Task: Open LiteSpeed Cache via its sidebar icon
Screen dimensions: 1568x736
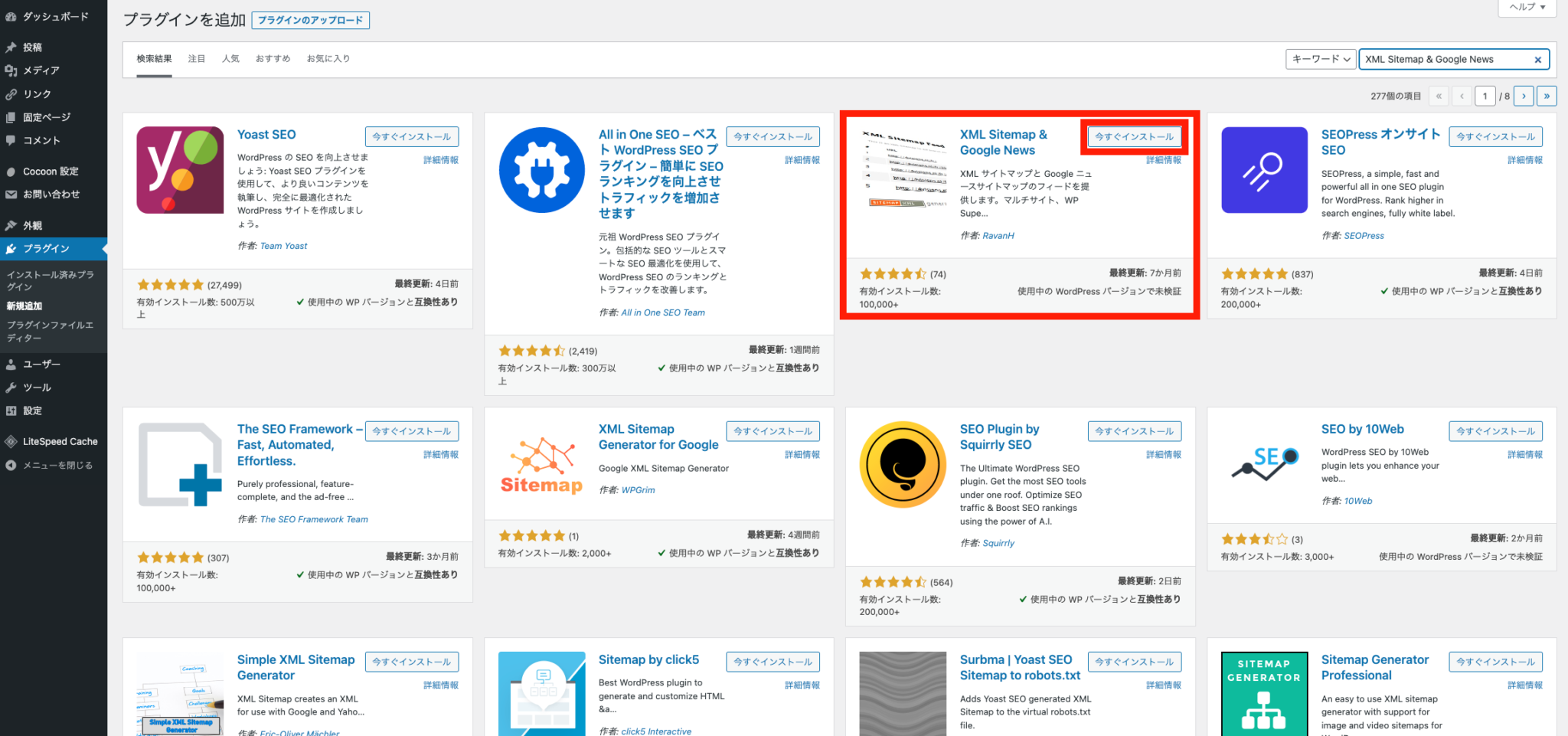Action: tap(11, 441)
